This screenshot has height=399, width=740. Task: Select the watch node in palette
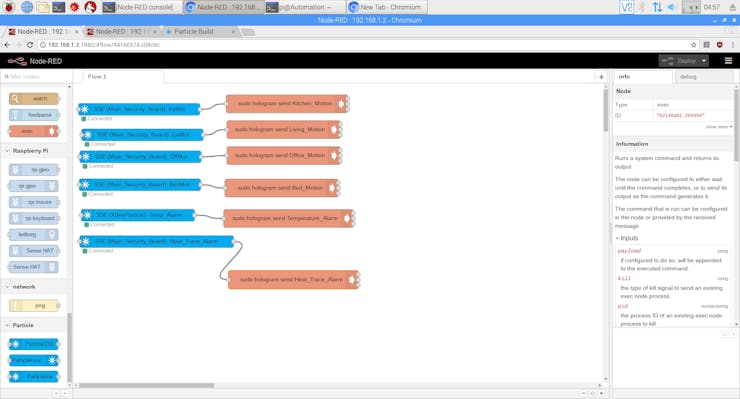coord(34,99)
